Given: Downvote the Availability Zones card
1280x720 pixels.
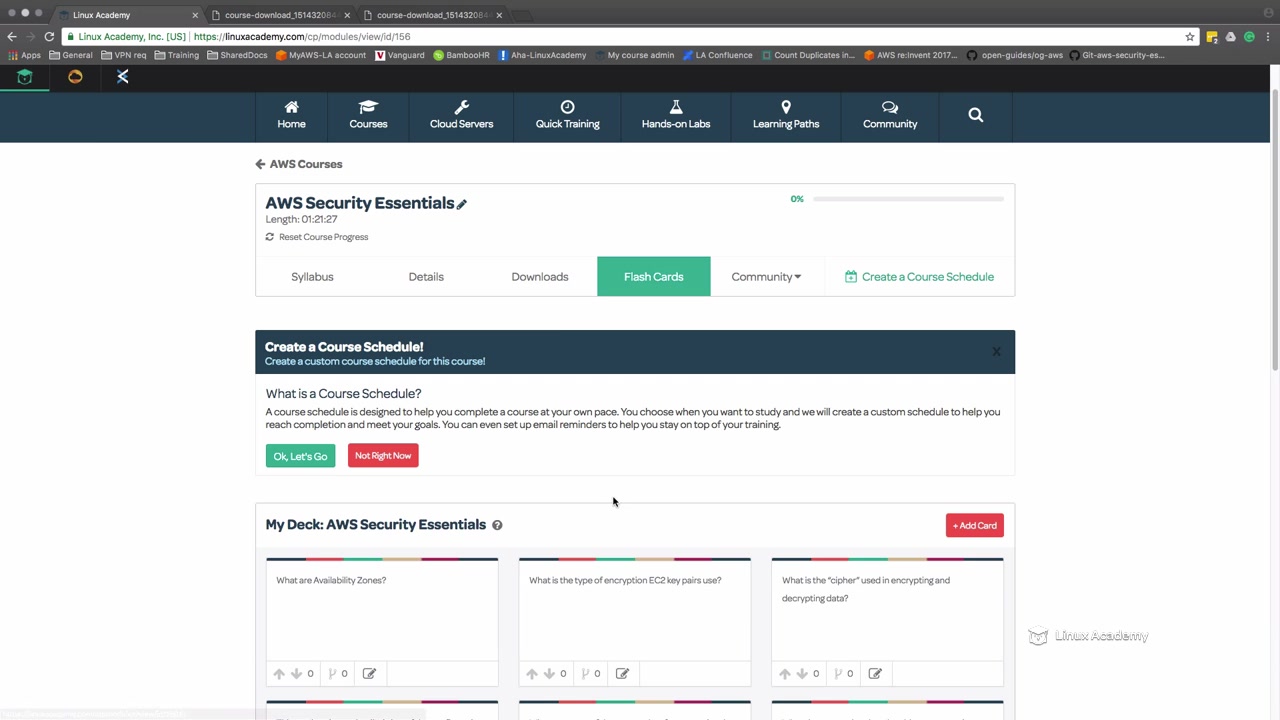Looking at the screenshot, I should pos(296,673).
